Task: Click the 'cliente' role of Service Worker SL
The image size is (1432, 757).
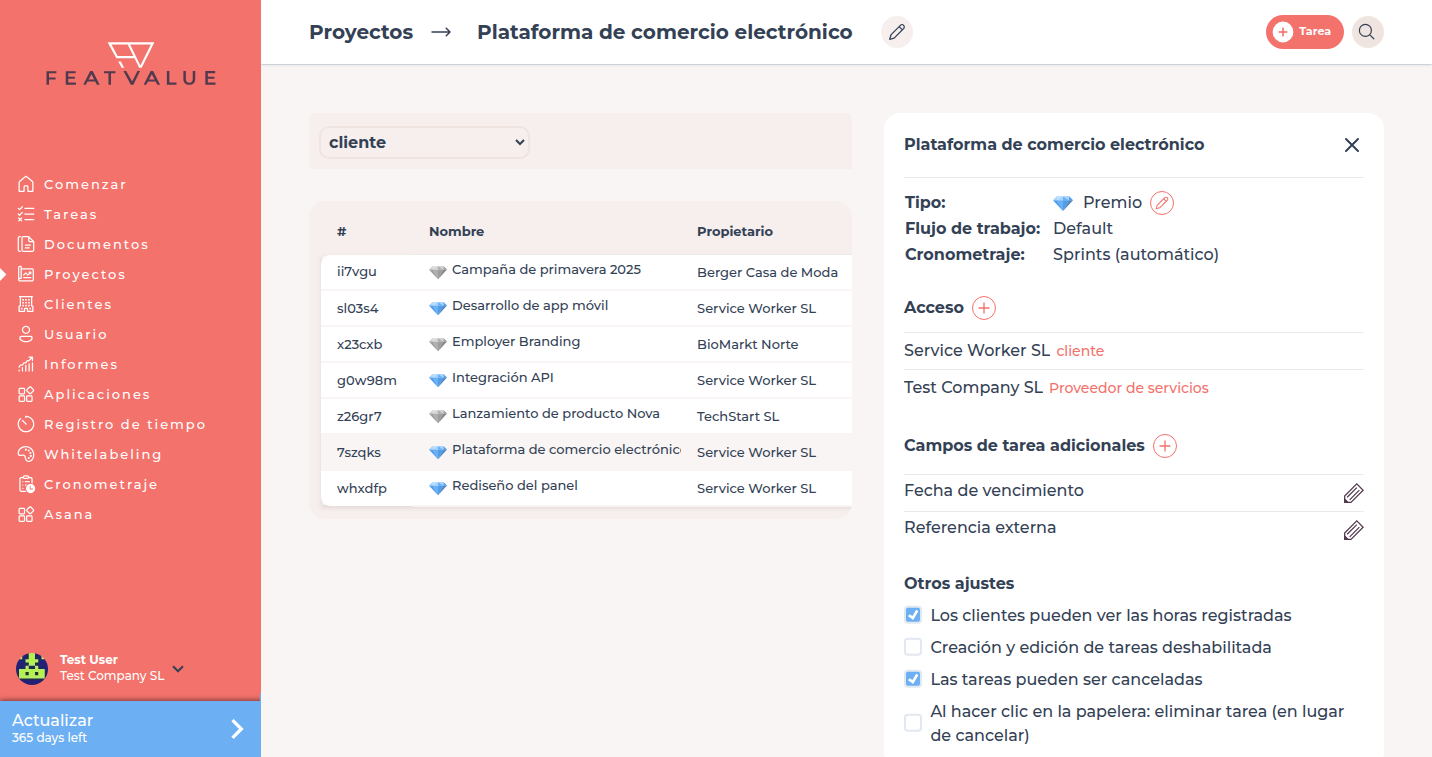Action: 1080,351
